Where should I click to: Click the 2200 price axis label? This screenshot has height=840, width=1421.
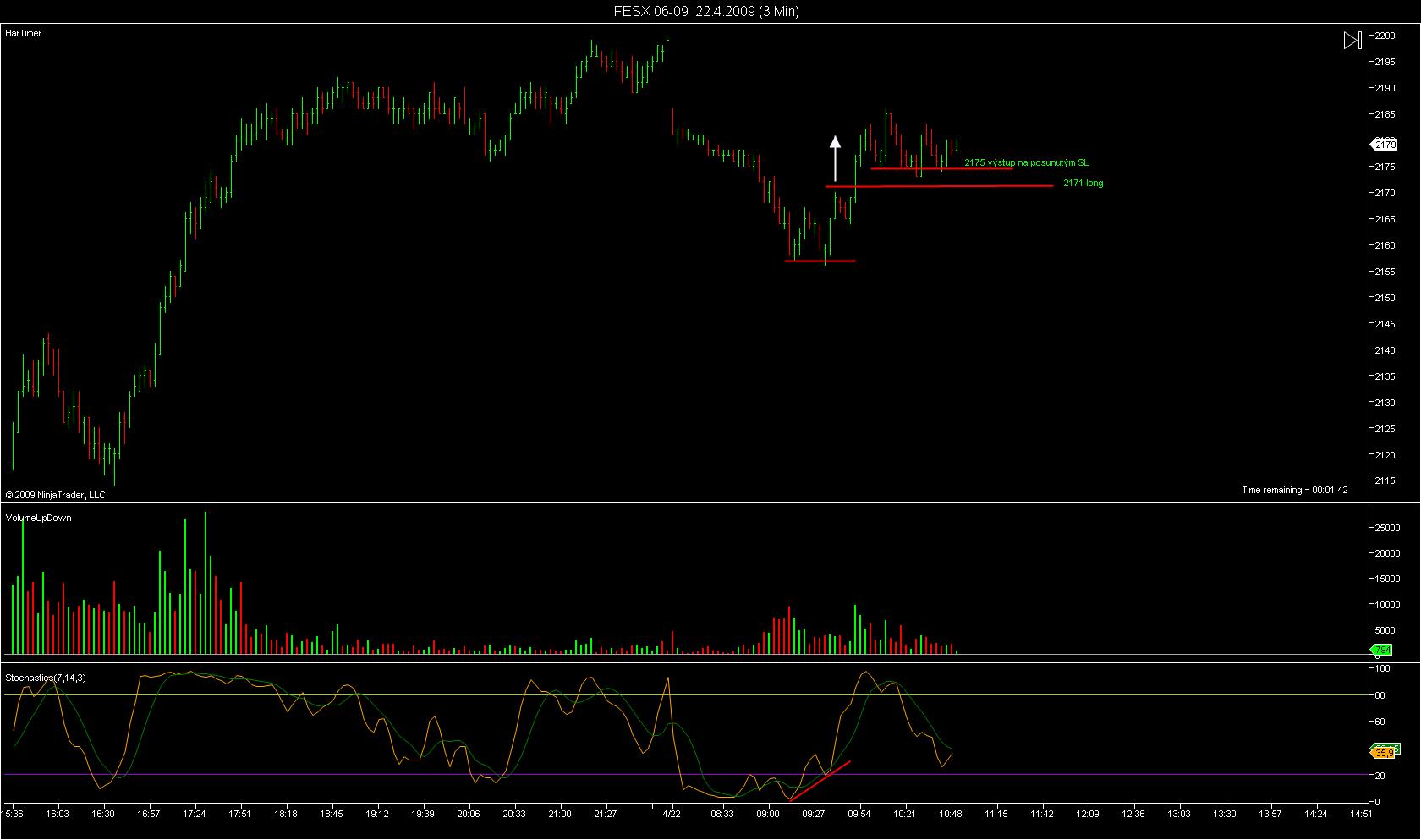(x=1385, y=36)
